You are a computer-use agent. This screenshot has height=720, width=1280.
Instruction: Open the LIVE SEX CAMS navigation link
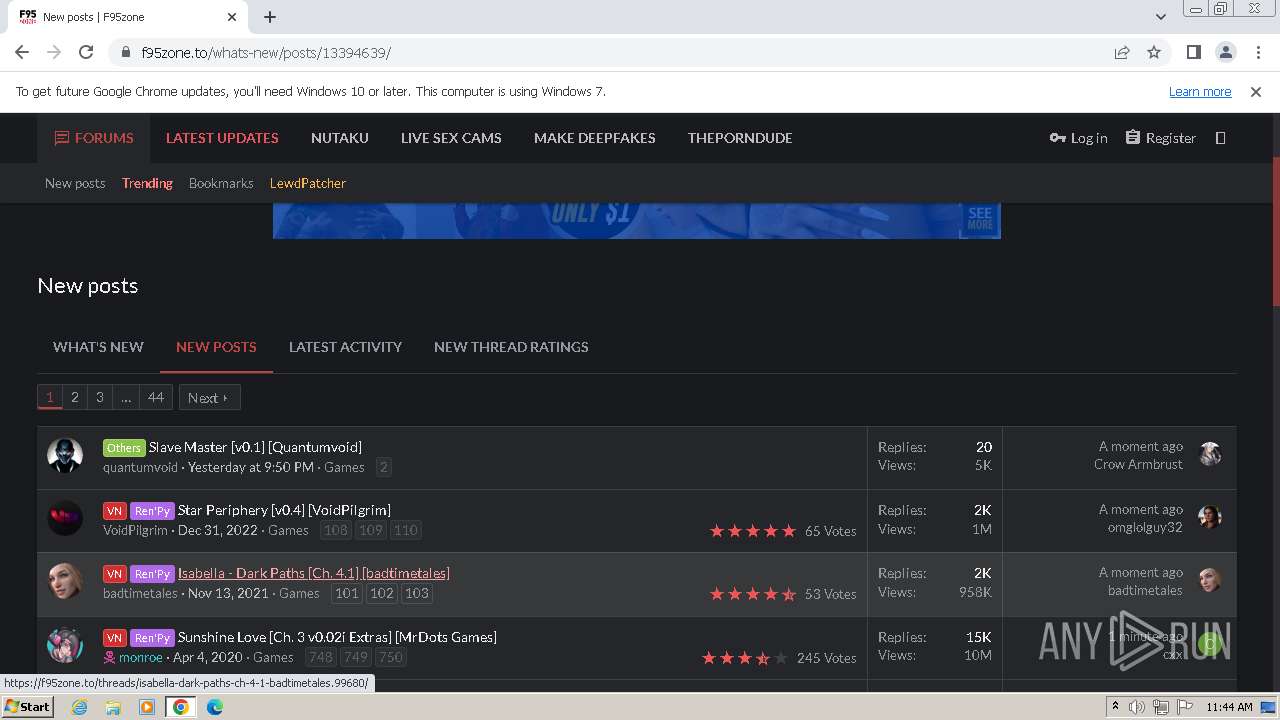click(451, 138)
